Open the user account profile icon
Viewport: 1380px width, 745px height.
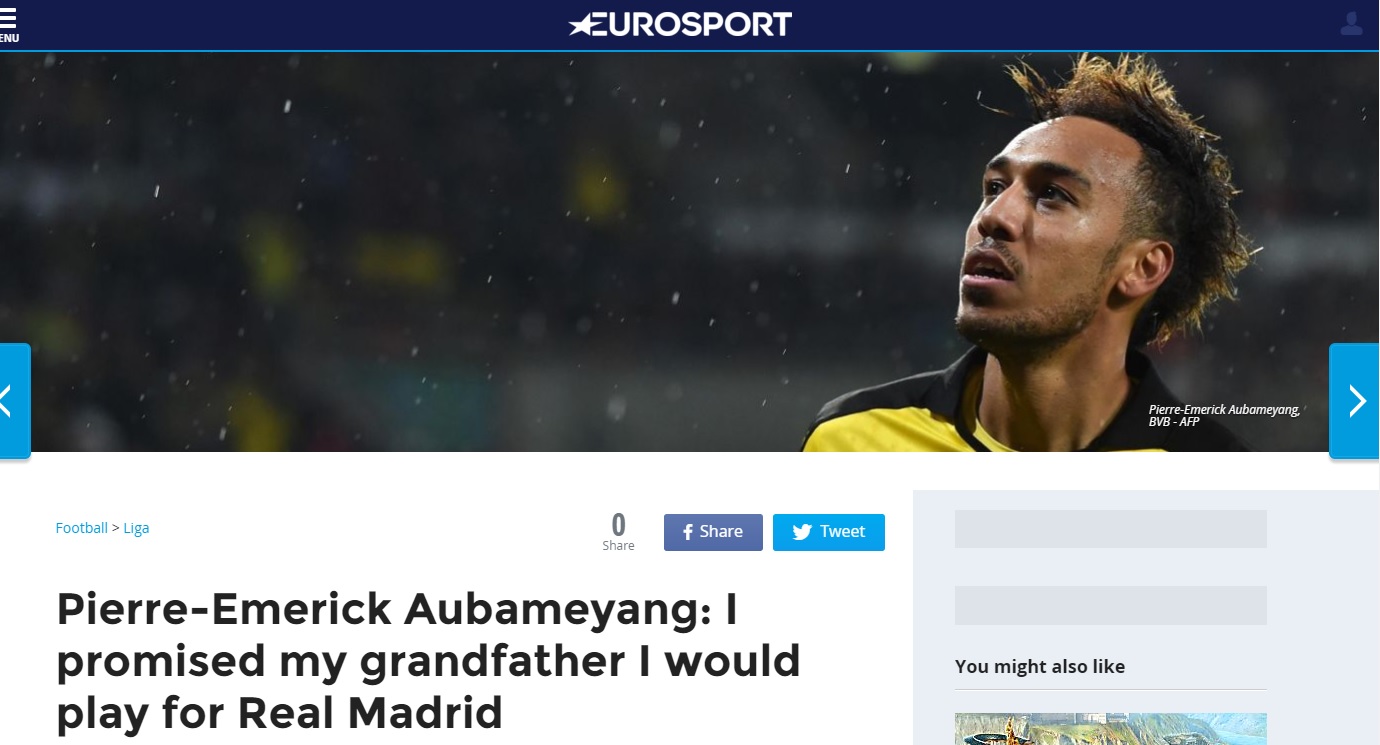1351,24
